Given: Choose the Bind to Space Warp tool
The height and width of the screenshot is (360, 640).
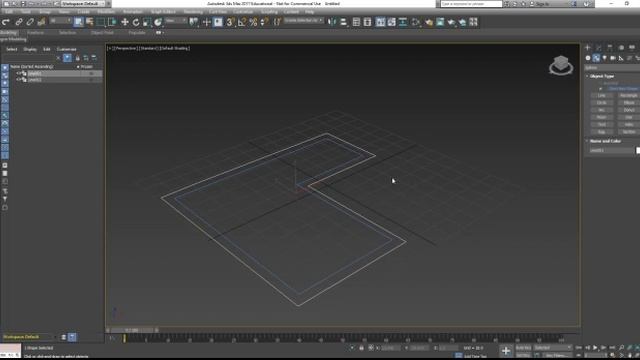Looking at the screenshot, I should pyautogui.click(x=41, y=22).
